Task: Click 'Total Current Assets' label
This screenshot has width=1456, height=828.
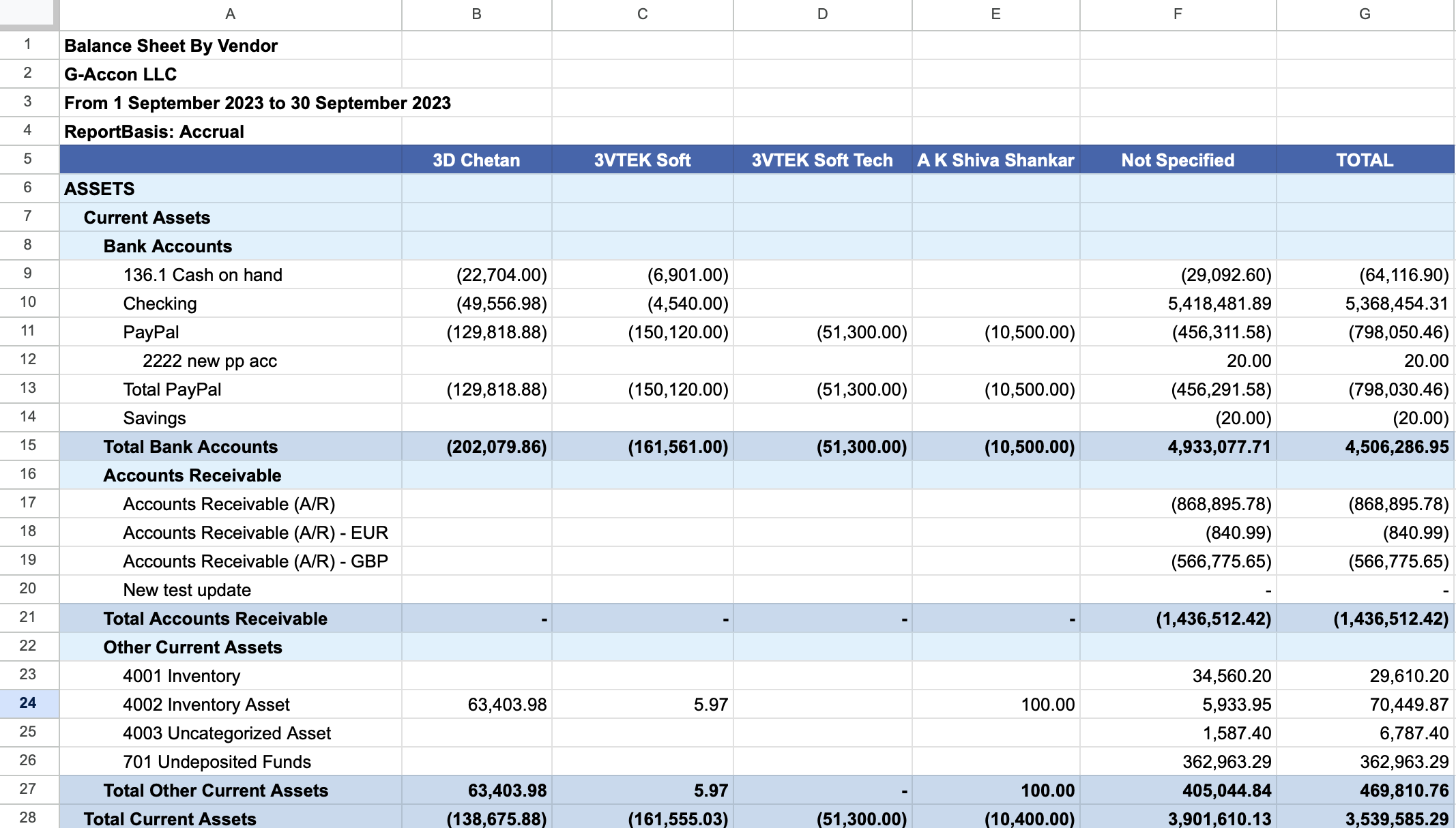Action: (x=170, y=818)
